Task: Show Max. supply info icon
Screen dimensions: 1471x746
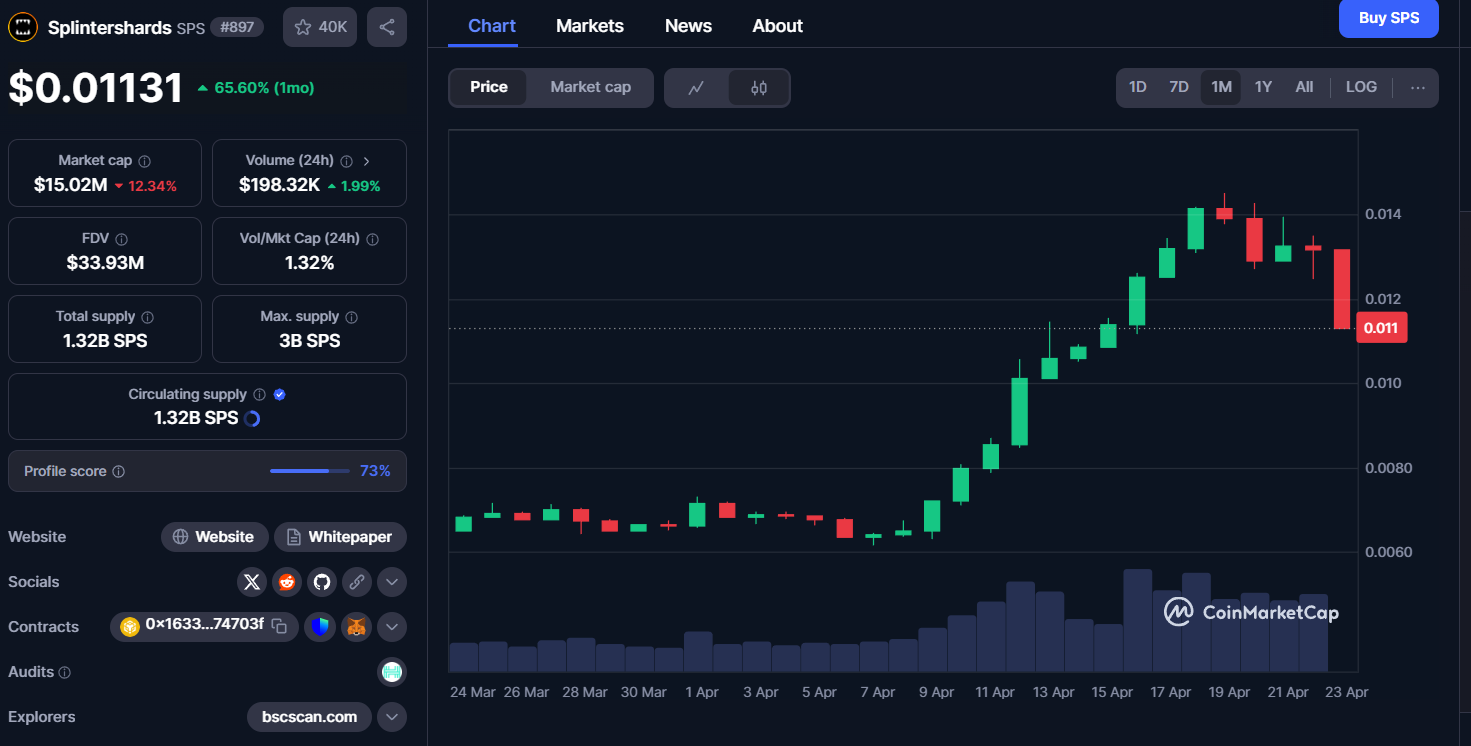Action: point(351,317)
